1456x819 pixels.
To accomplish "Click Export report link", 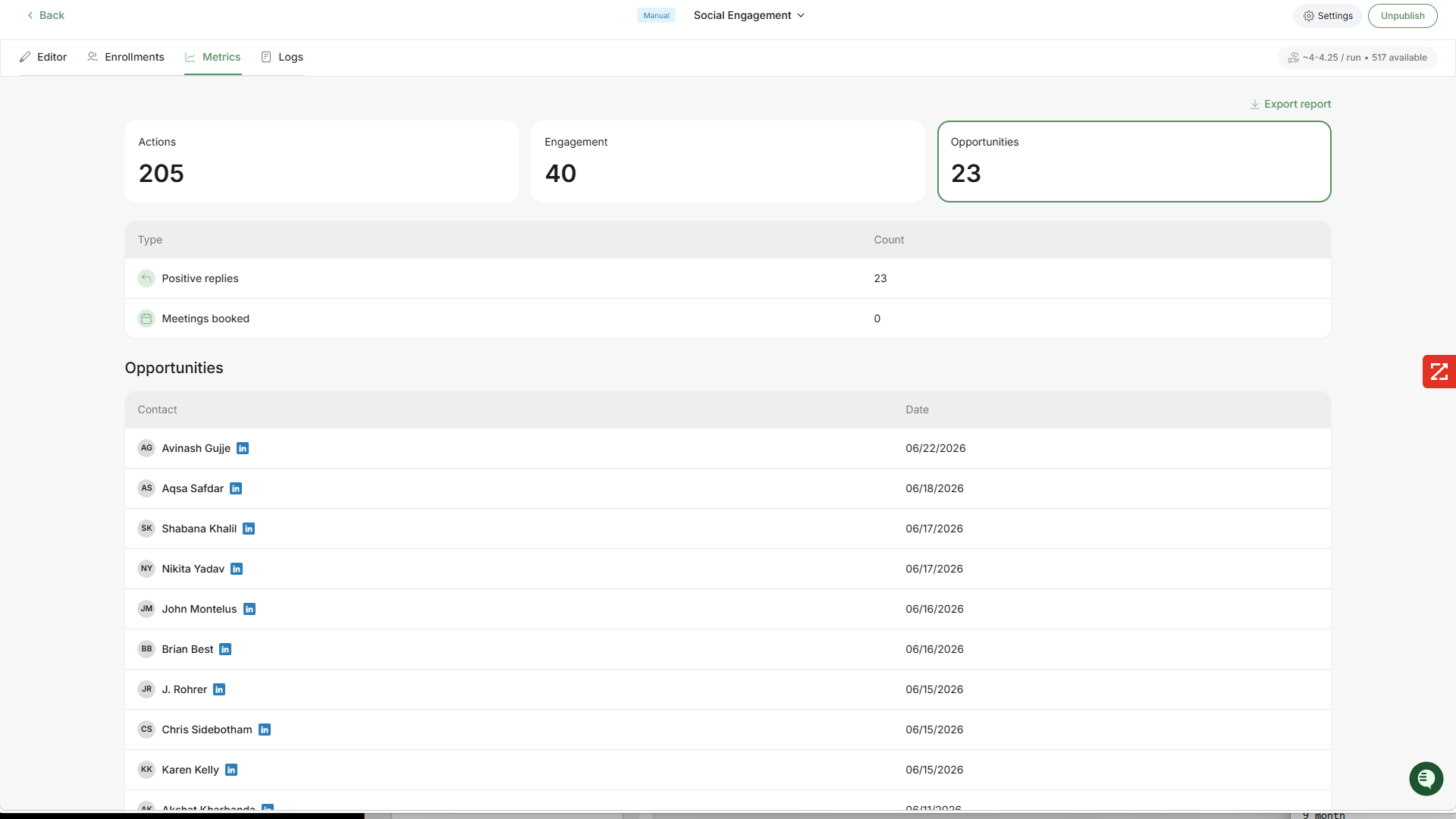I will click(x=1291, y=104).
